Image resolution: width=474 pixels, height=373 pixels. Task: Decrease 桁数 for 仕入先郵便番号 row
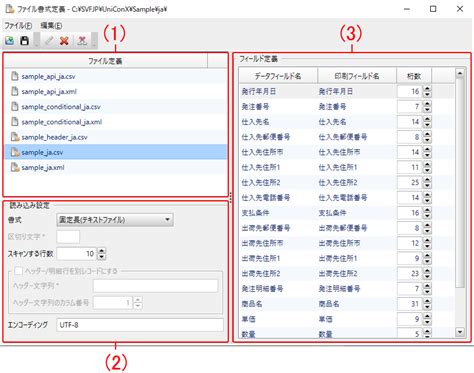coord(427,140)
